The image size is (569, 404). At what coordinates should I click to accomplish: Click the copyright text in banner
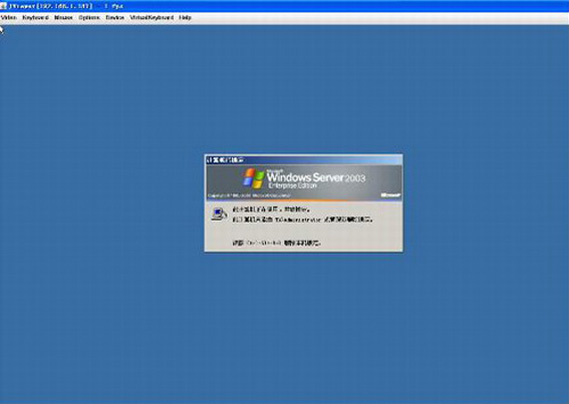pyautogui.click(x=249, y=196)
